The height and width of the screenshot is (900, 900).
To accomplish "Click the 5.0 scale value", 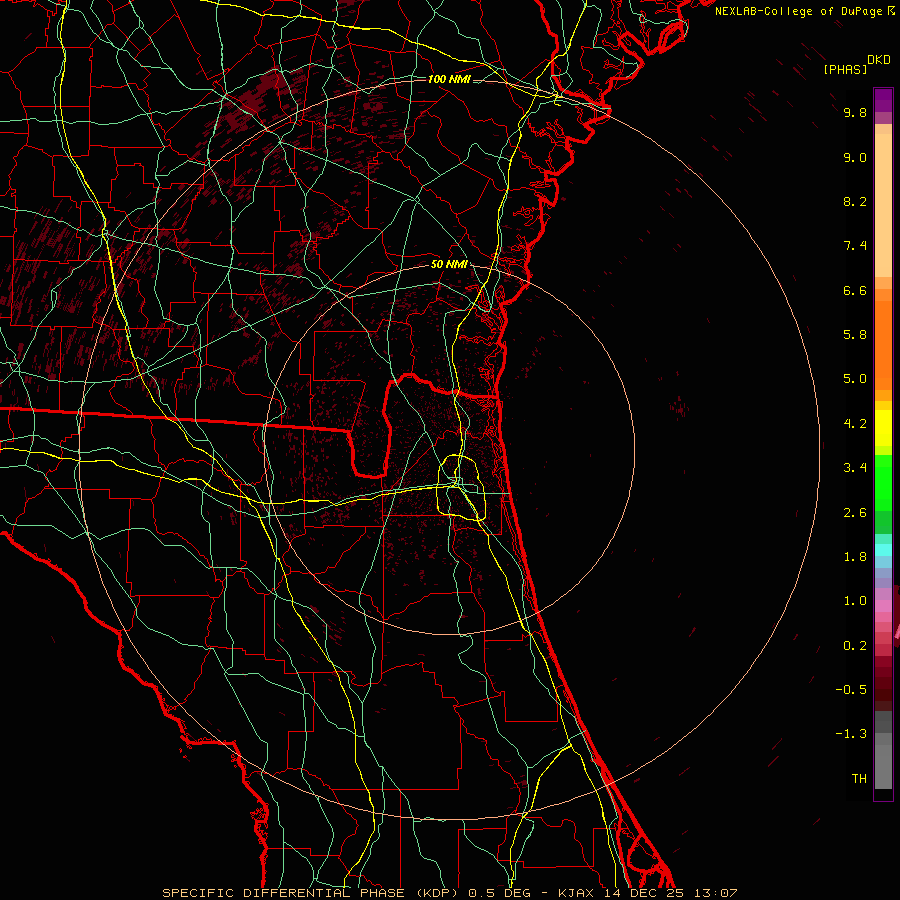I will point(855,379).
